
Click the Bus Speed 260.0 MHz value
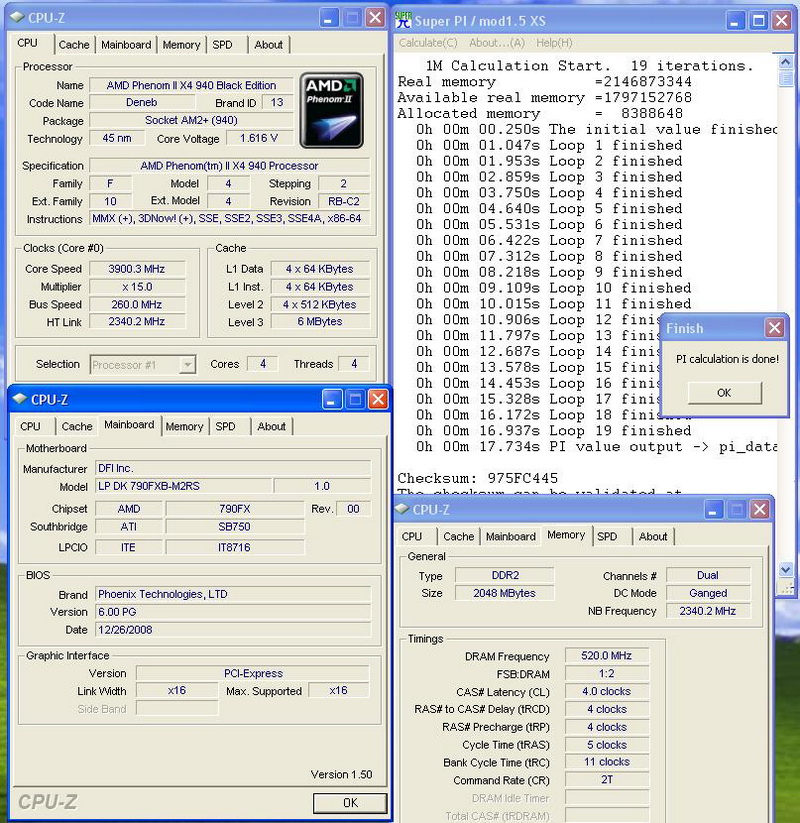[x=137, y=304]
